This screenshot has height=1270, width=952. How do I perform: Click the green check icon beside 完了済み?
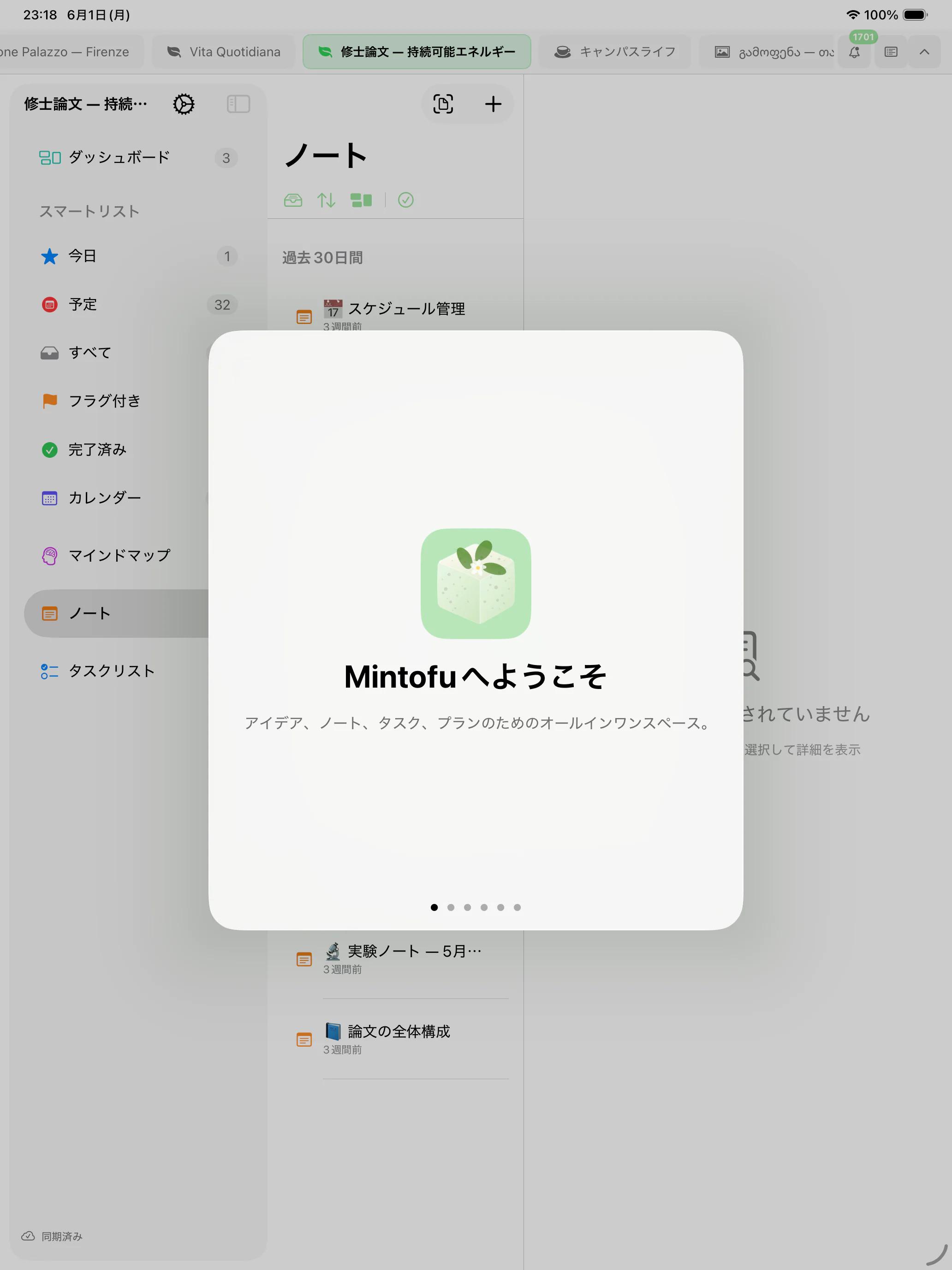(x=50, y=449)
